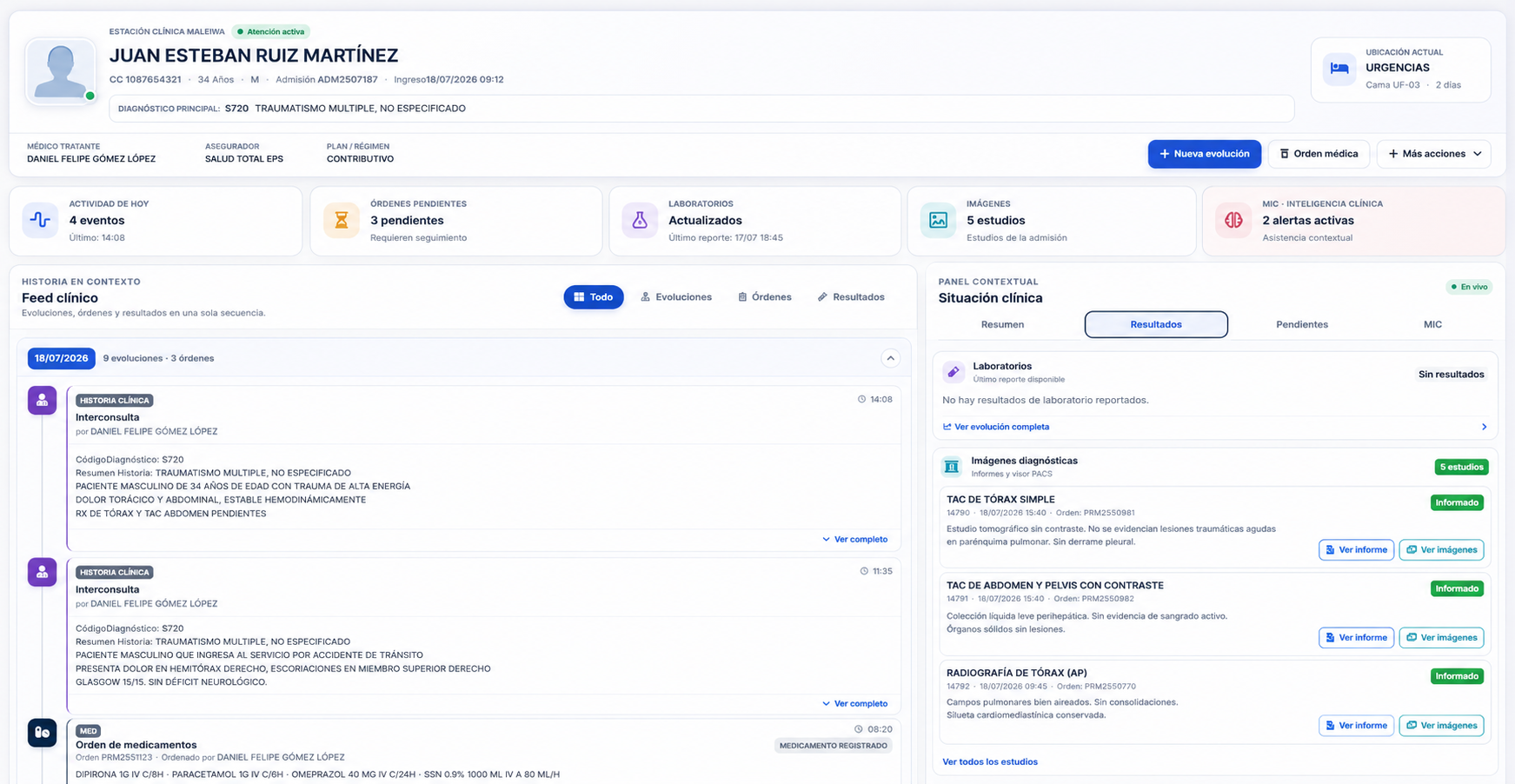The height and width of the screenshot is (784, 1515).
Task: View report for TAC de Tórax Simple
Action: (1356, 550)
